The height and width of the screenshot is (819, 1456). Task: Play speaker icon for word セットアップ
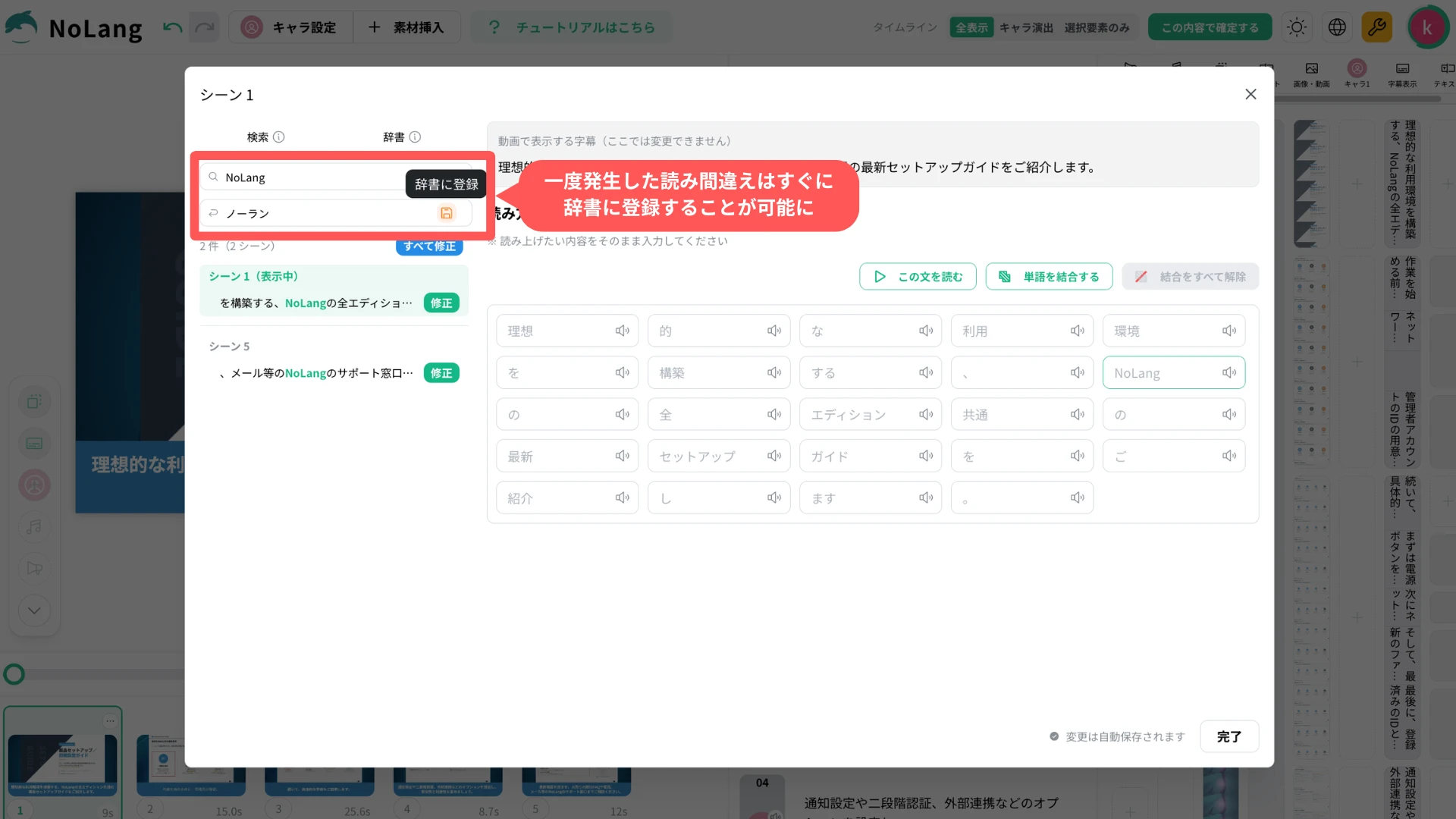click(x=774, y=456)
